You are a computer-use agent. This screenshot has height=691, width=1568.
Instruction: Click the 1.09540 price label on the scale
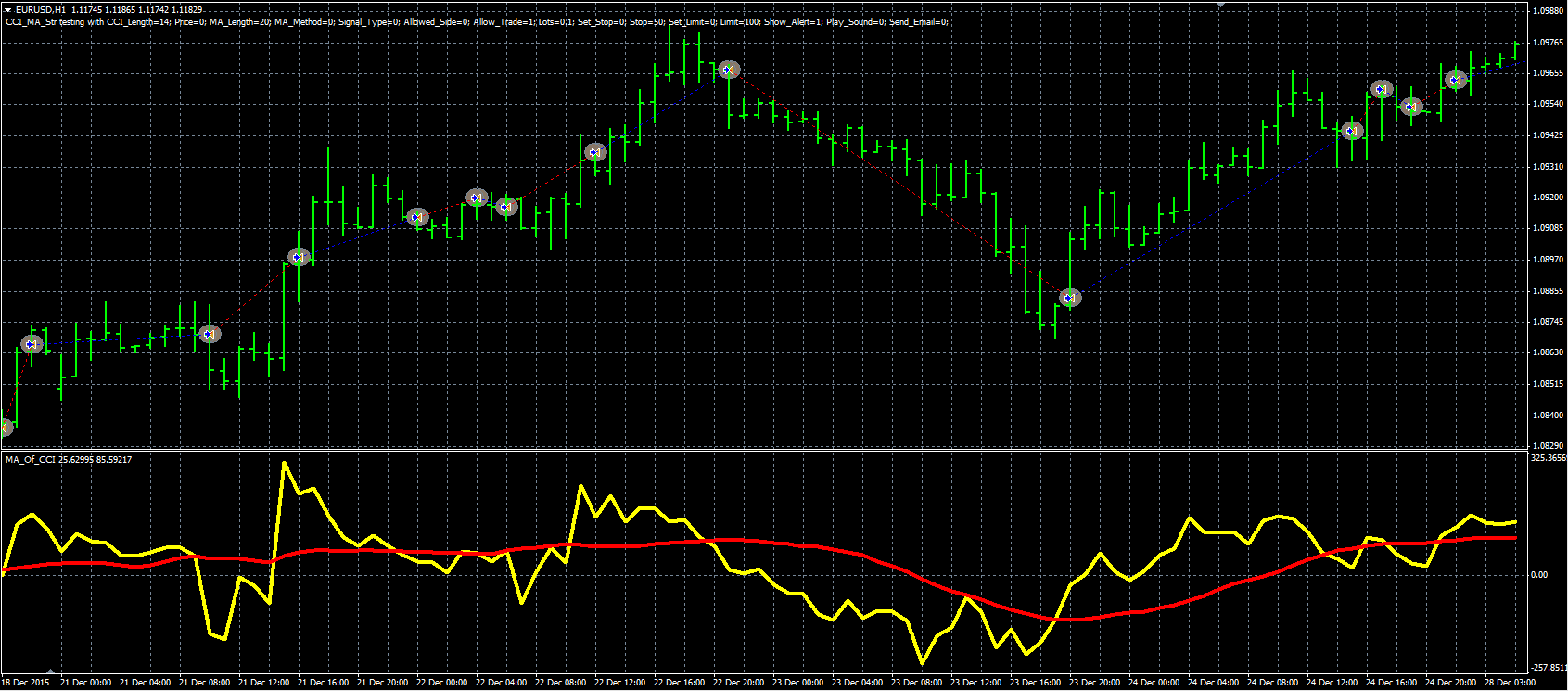click(x=1548, y=104)
